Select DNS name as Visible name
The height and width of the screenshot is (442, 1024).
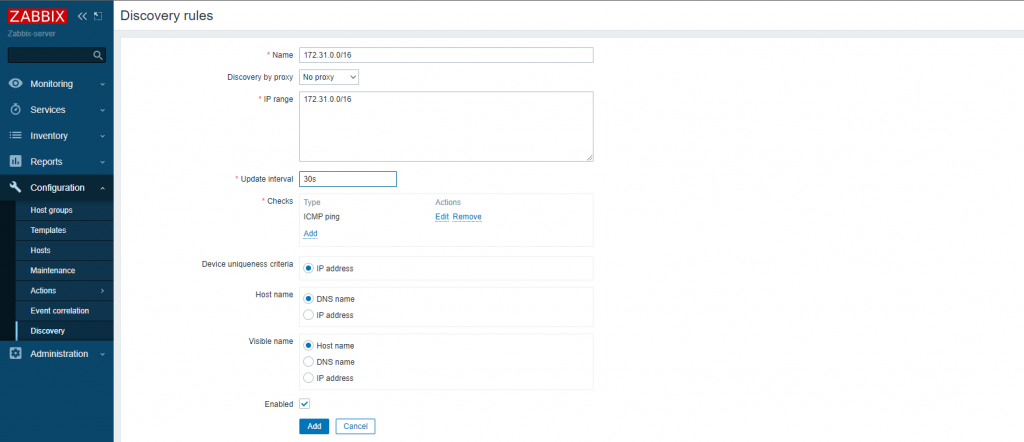tap(308, 362)
